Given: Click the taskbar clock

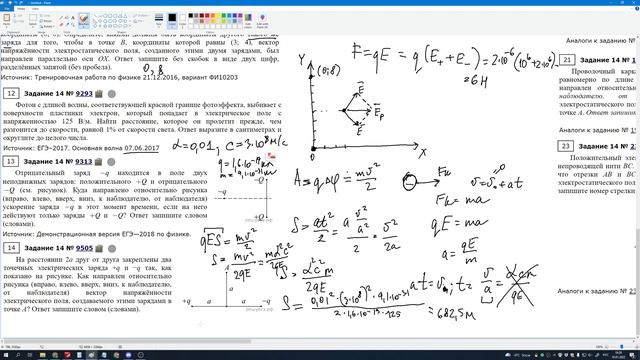Looking at the screenshot, I should (x=618, y=355).
